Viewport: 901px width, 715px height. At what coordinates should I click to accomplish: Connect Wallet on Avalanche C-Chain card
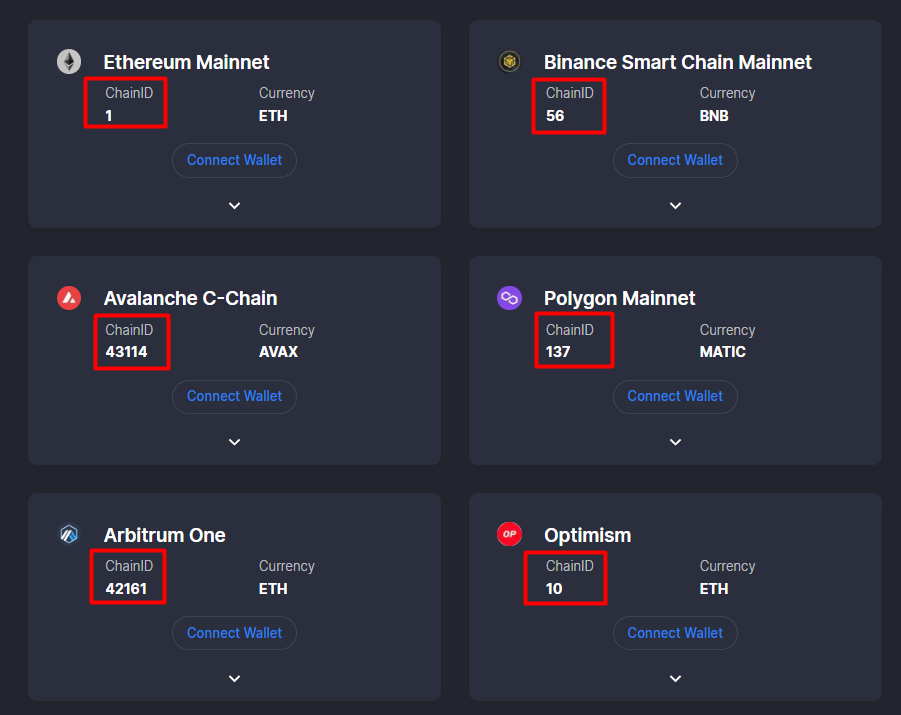(x=234, y=397)
